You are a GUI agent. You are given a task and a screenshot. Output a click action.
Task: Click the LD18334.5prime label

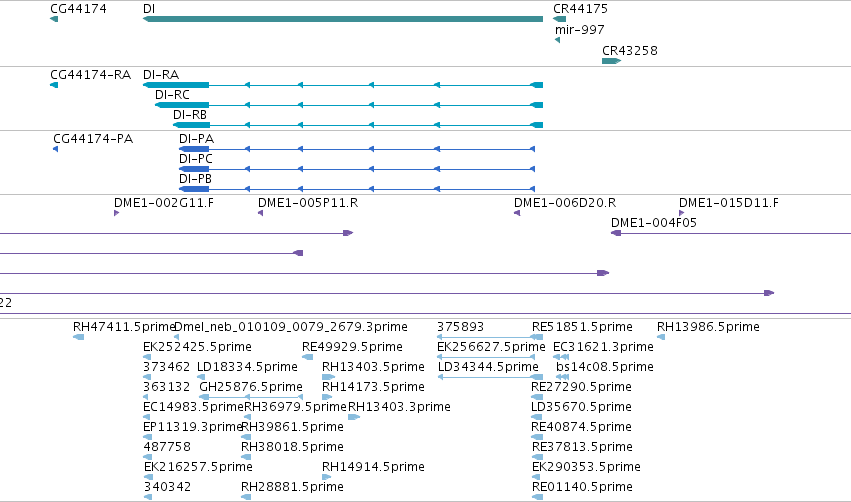(247, 367)
